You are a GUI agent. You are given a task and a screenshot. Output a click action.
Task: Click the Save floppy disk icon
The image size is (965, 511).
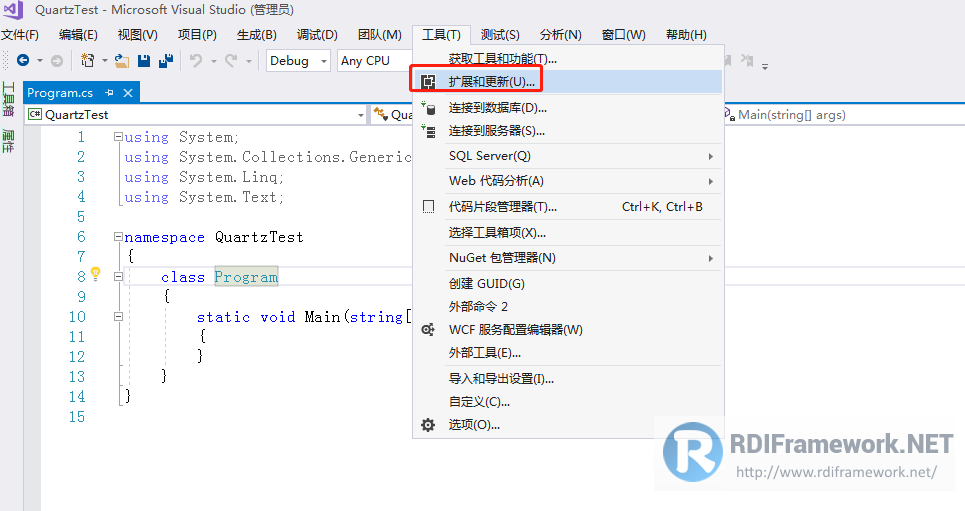coord(144,60)
